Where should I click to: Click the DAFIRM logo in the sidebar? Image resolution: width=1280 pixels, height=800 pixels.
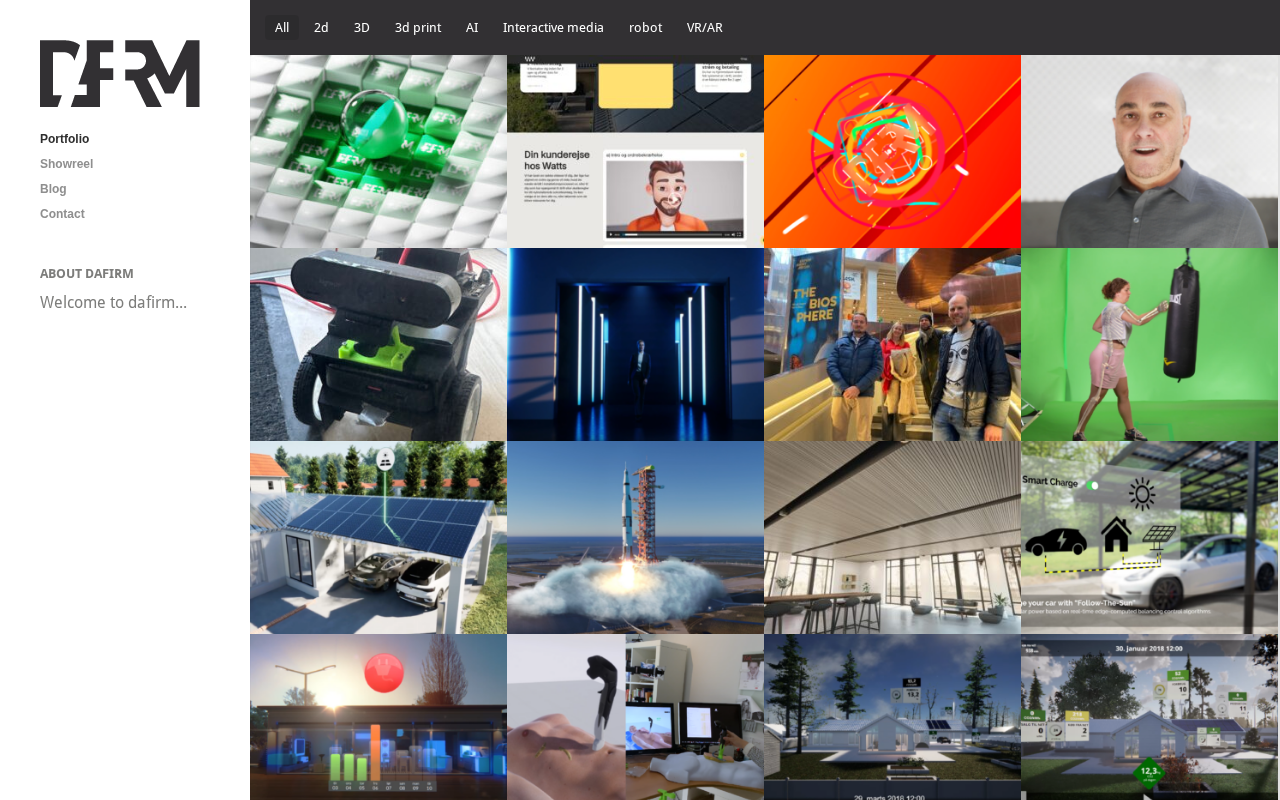[120, 74]
